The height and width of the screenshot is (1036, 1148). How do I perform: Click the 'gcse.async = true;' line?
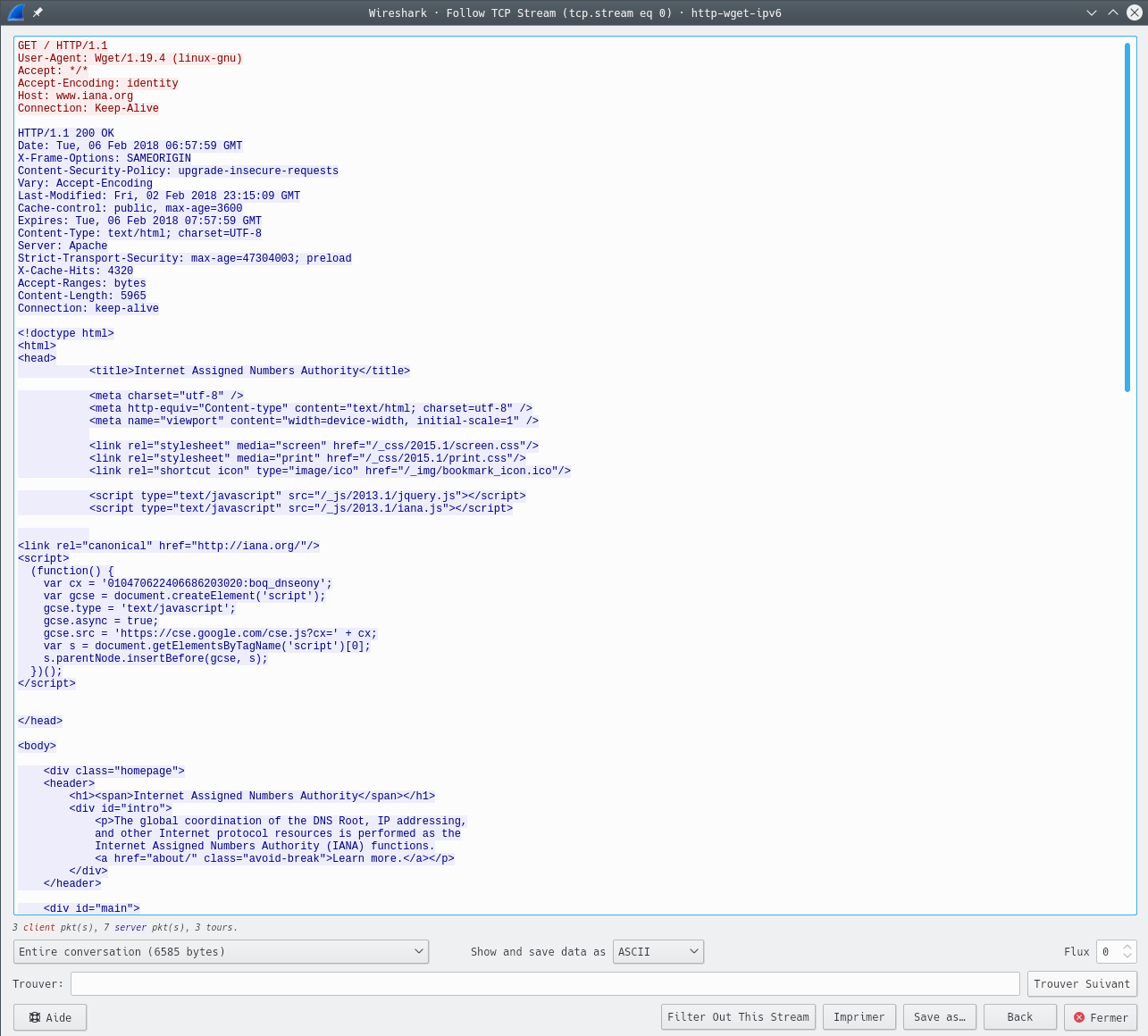[x=101, y=621]
